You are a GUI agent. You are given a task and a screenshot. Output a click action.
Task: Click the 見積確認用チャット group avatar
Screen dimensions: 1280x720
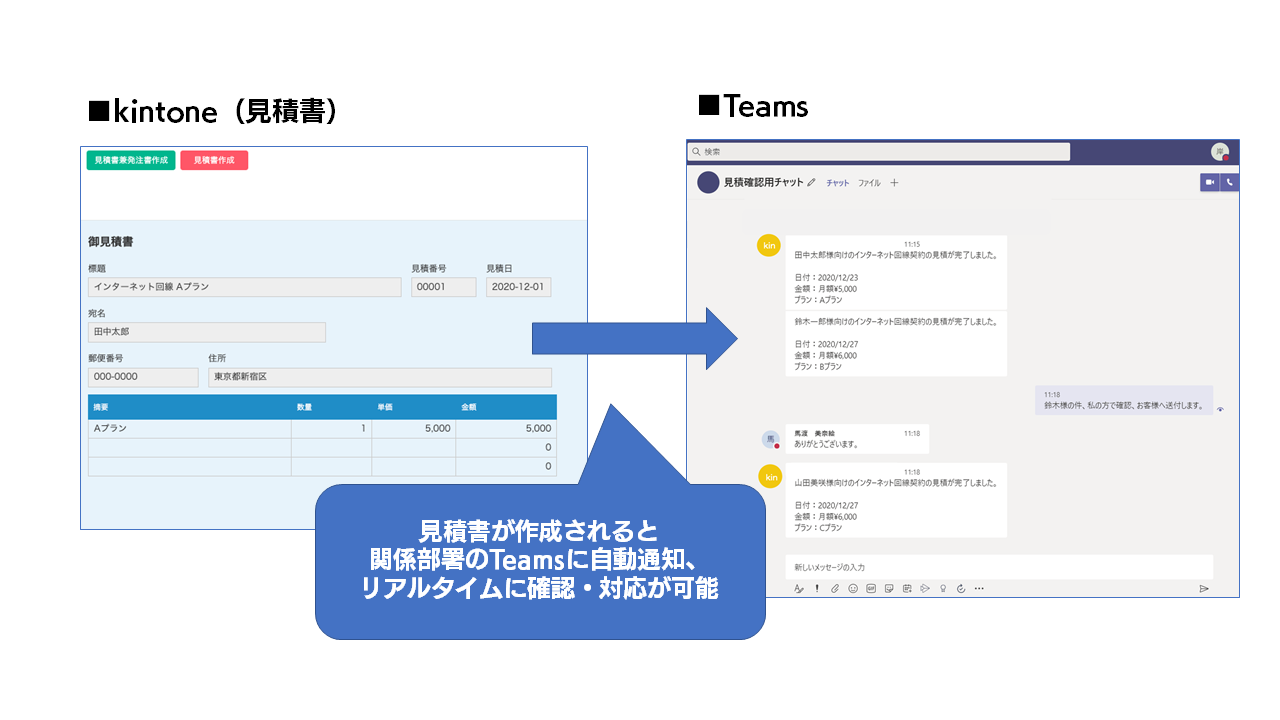click(708, 182)
